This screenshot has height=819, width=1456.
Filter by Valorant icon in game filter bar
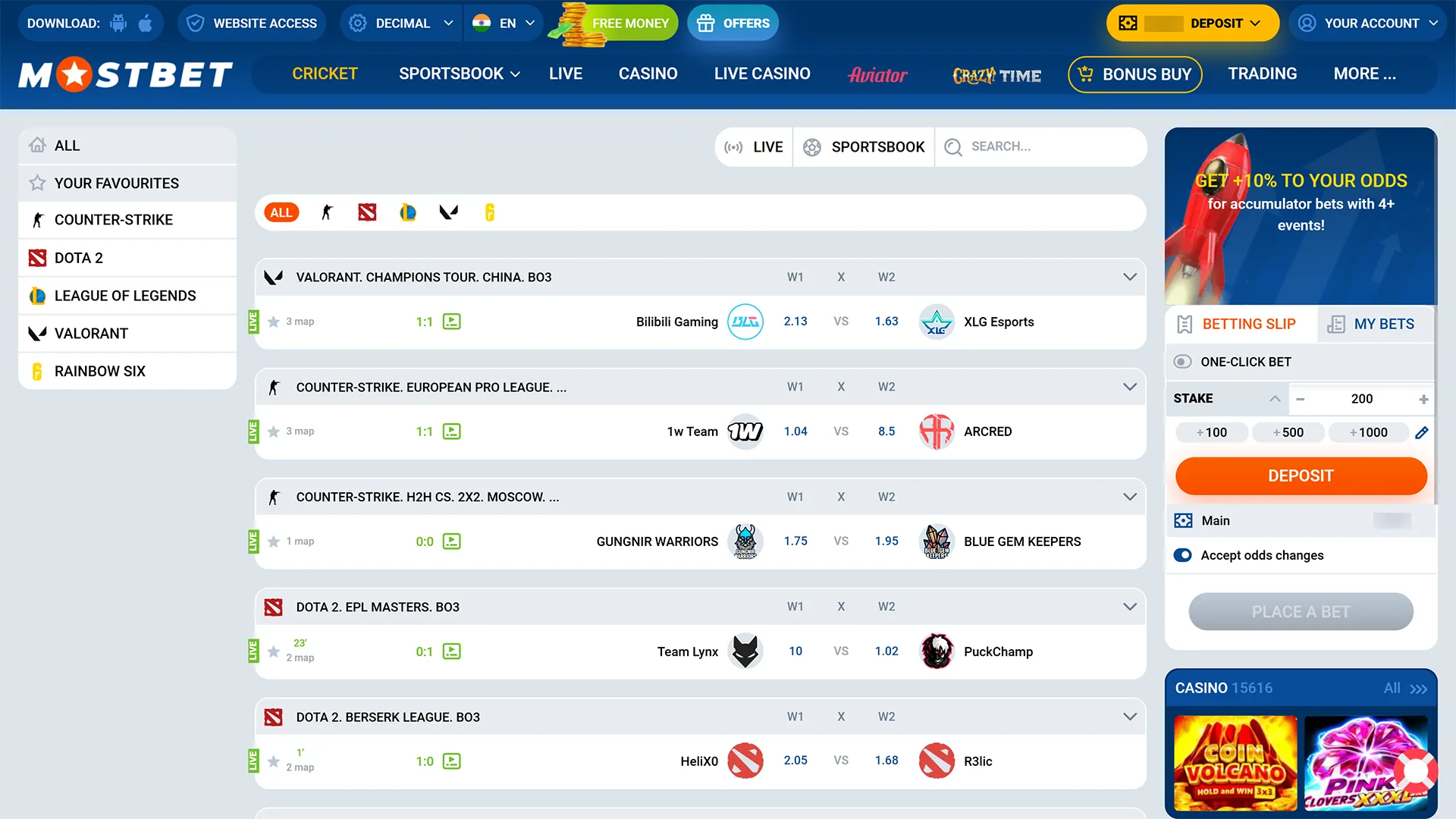[x=449, y=212]
